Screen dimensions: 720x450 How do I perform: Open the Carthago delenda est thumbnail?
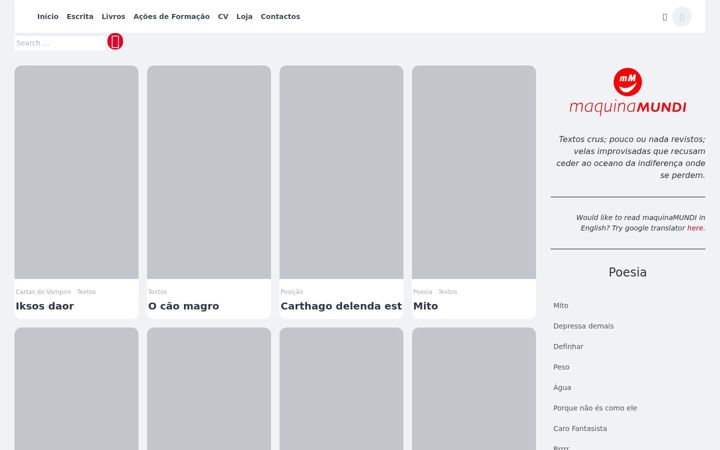tap(341, 172)
